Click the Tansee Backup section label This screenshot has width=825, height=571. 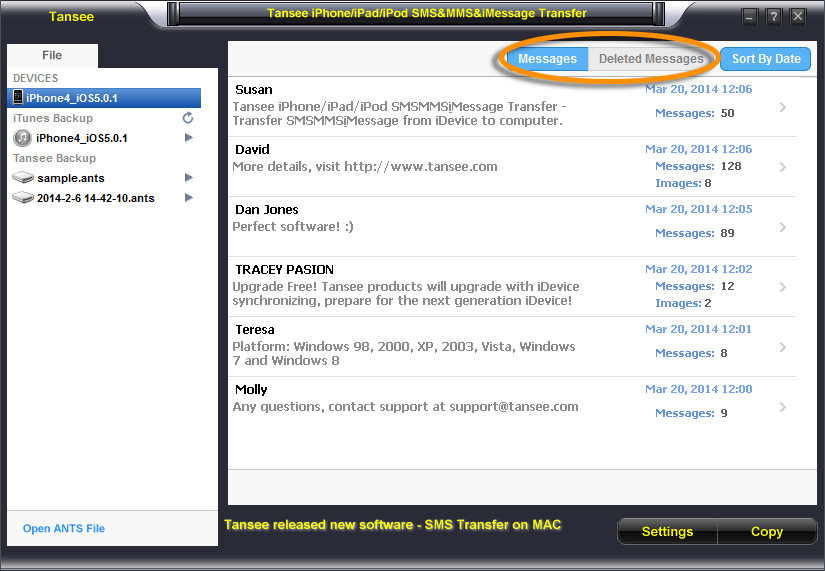[x=54, y=158]
